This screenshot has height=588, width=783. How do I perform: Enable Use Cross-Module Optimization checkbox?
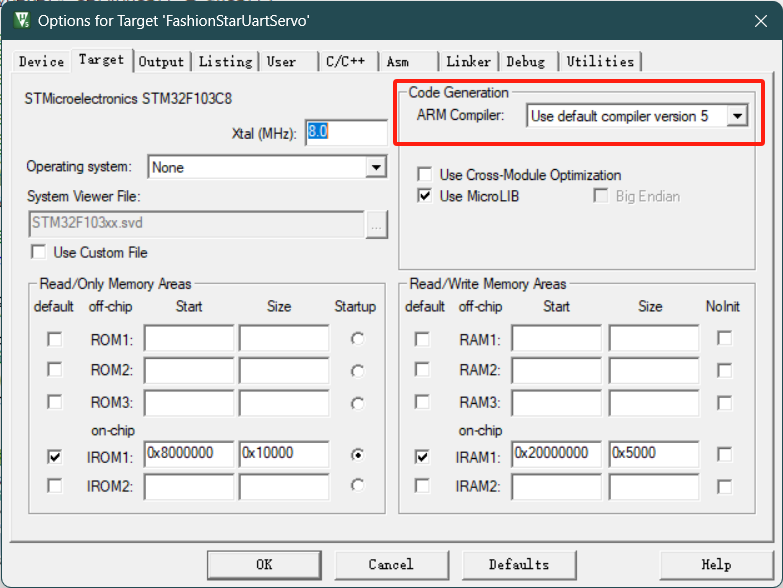[425, 175]
